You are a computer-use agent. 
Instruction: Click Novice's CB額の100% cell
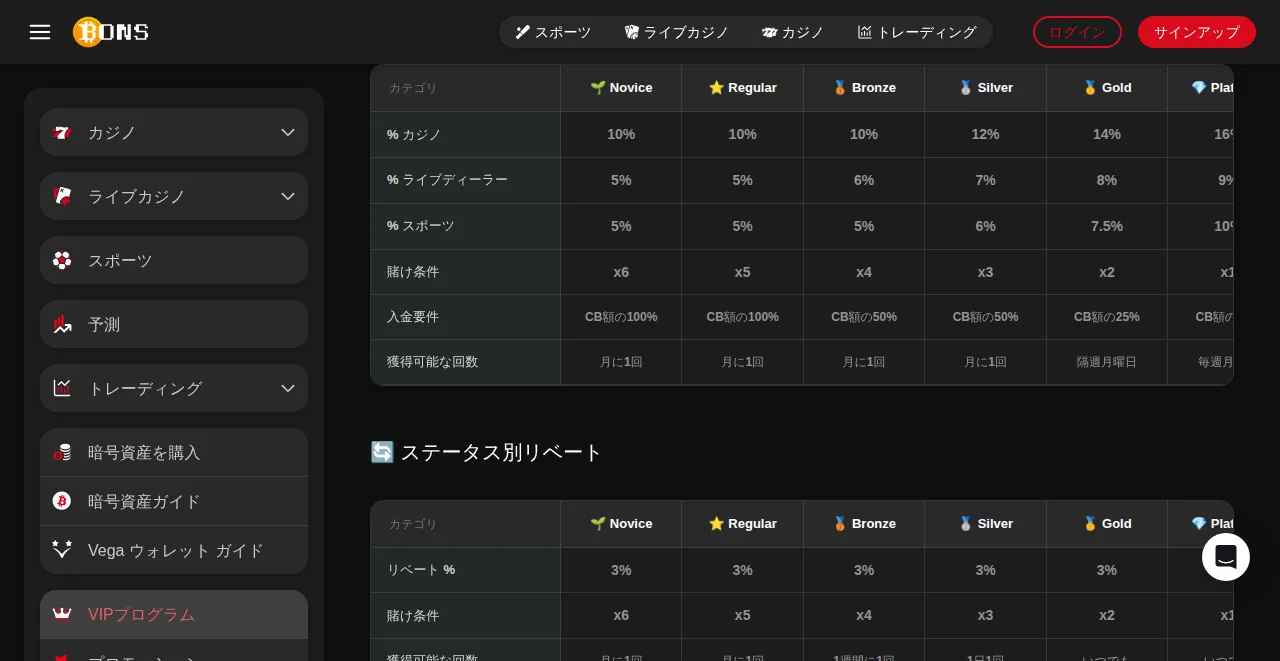click(x=621, y=317)
